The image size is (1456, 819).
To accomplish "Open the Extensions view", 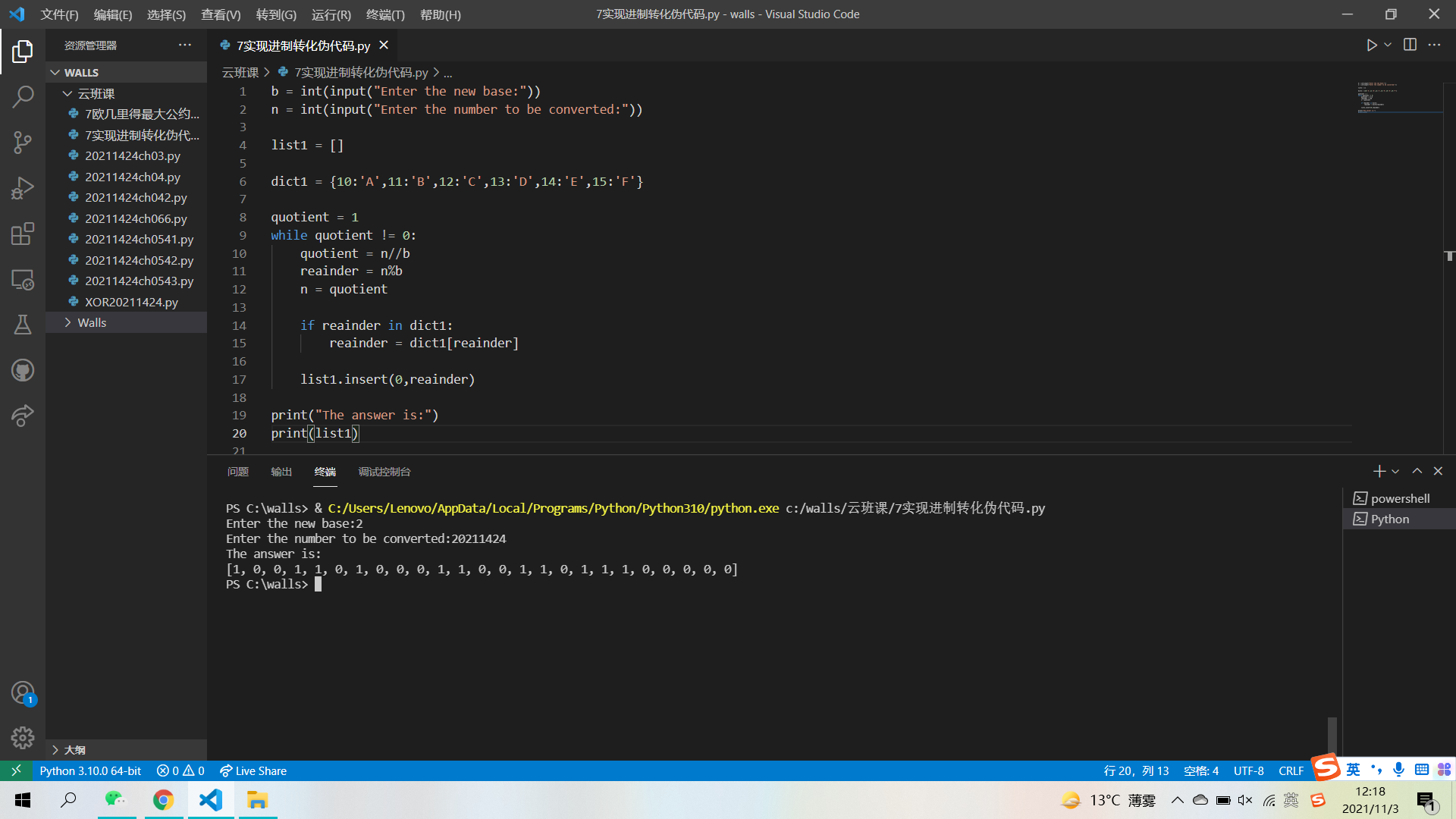I will [23, 234].
